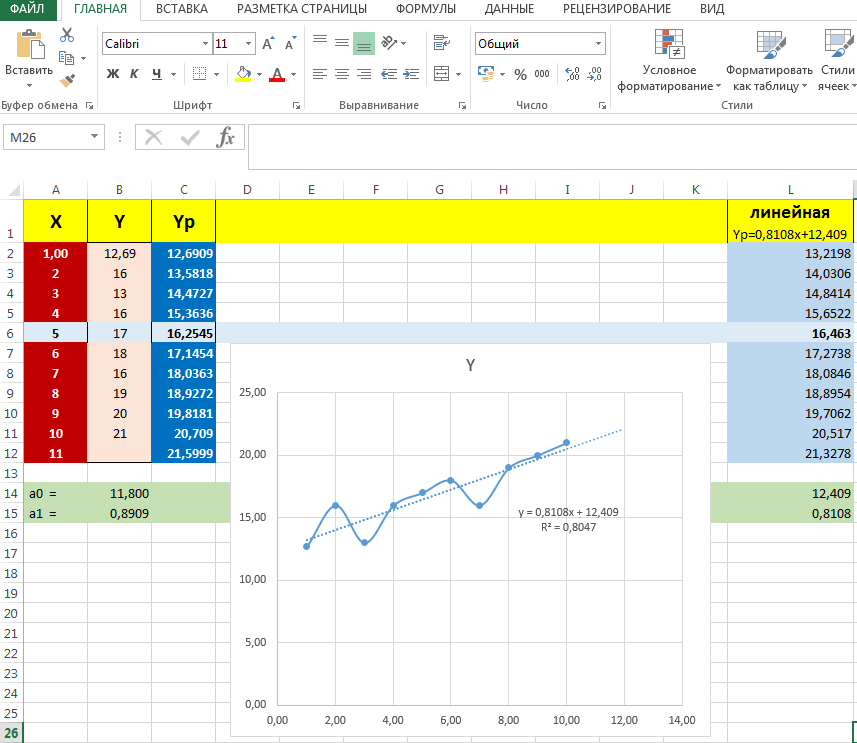This screenshot has height=743, width=857.
Task: Select column L header
Action: tap(790, 190)
